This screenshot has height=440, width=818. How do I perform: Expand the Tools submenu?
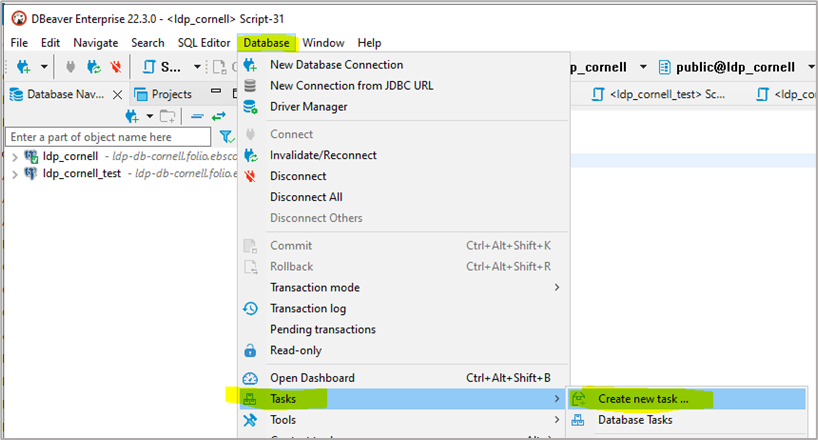point(404,420)
